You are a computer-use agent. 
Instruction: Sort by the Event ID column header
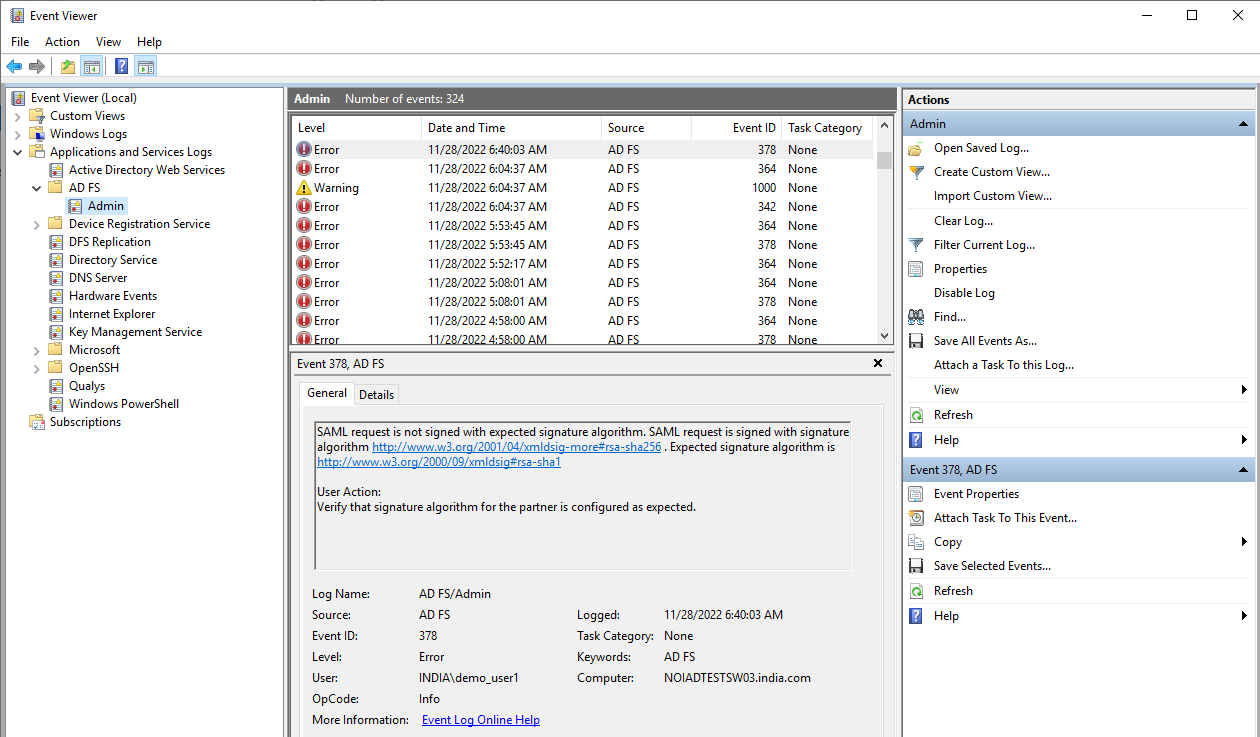click(x=736, y=128)
